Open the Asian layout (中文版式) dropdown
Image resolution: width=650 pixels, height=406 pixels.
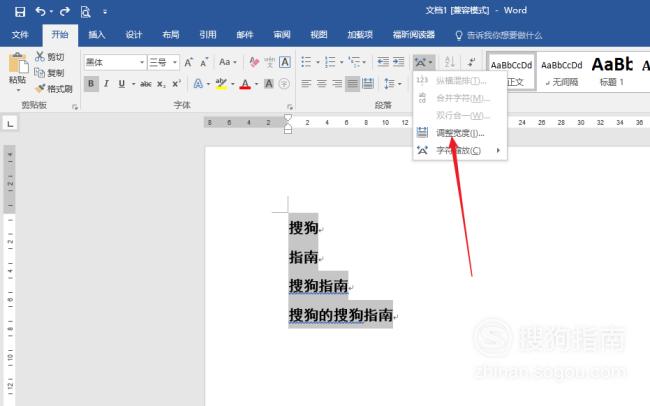pos(424,63)
